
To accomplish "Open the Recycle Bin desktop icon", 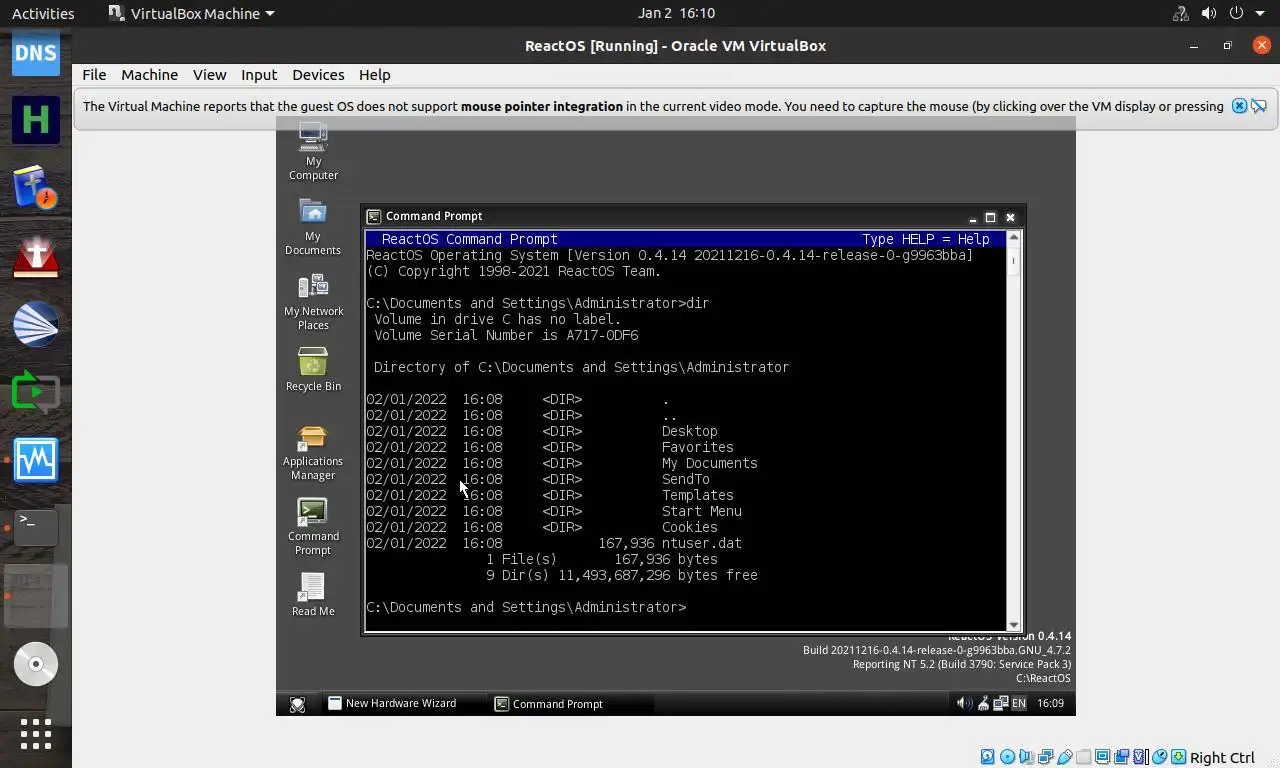I will [x=313, y=369].
